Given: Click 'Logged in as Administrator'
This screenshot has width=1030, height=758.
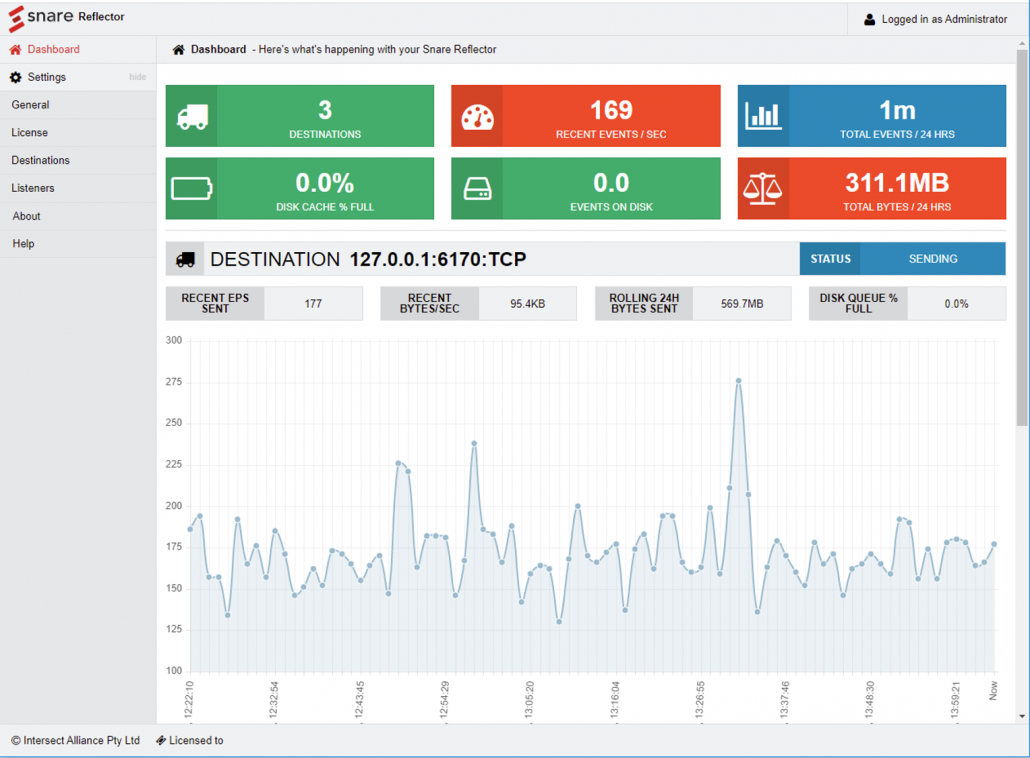Looking at the screenshot, I should click(x=944, y=20).
